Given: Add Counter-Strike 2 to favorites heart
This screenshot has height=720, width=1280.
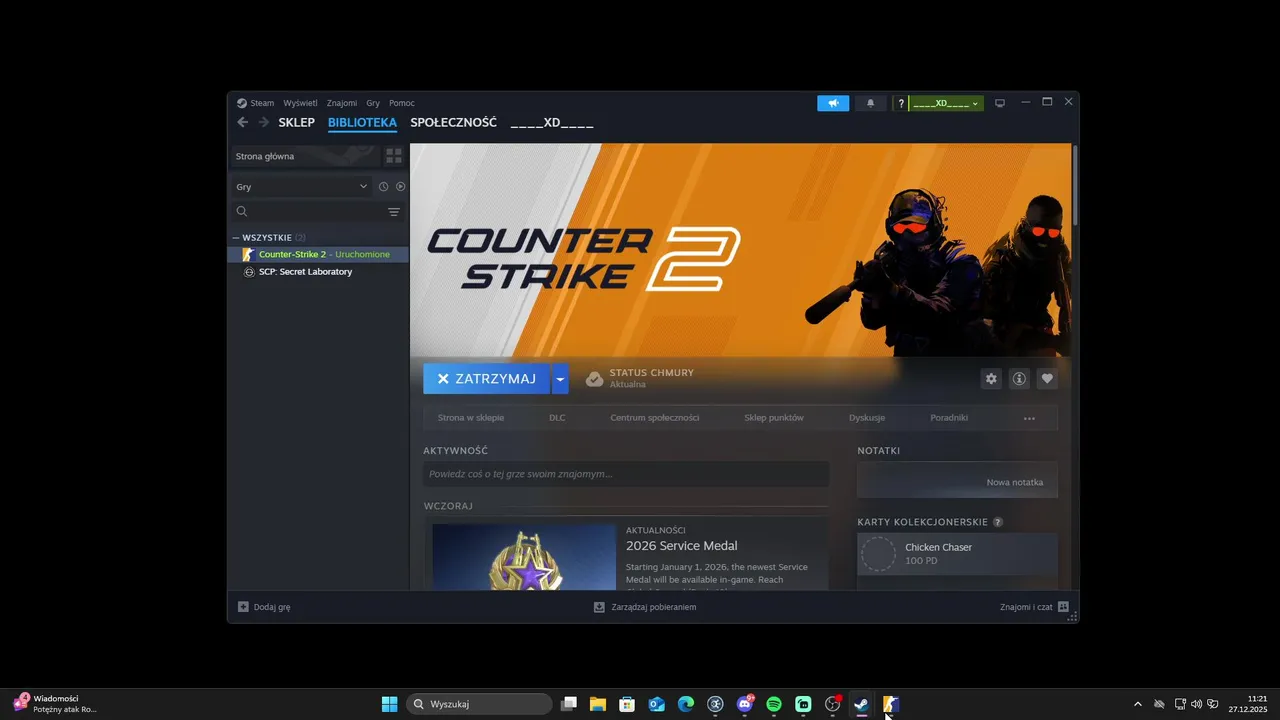Looking at the screenshot, I should pyautogui.click(x=1047, y=379).
